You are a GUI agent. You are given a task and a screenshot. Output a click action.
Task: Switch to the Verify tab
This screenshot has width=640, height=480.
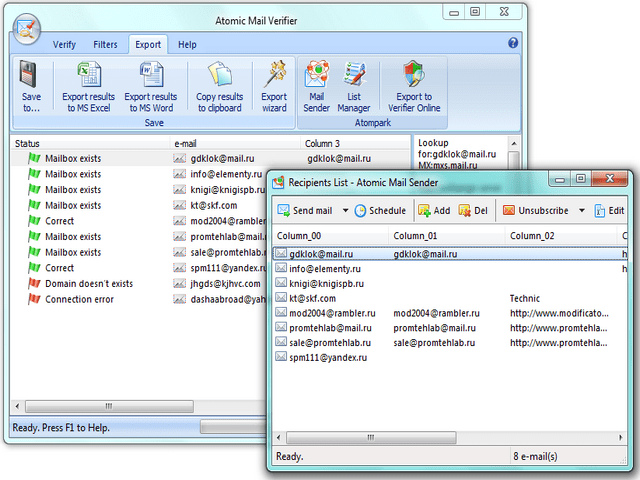click(x=64, y=45)
